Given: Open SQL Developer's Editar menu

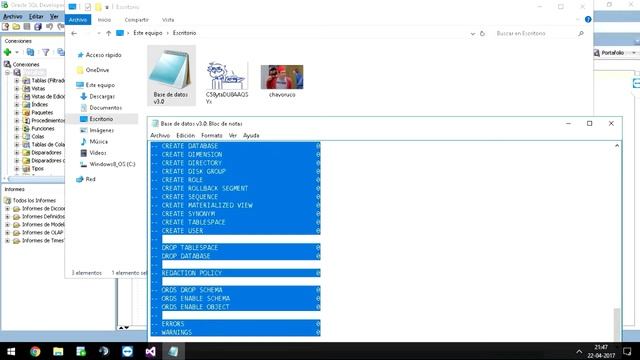Looking at the screenshot, I should [x=36, y=16].
